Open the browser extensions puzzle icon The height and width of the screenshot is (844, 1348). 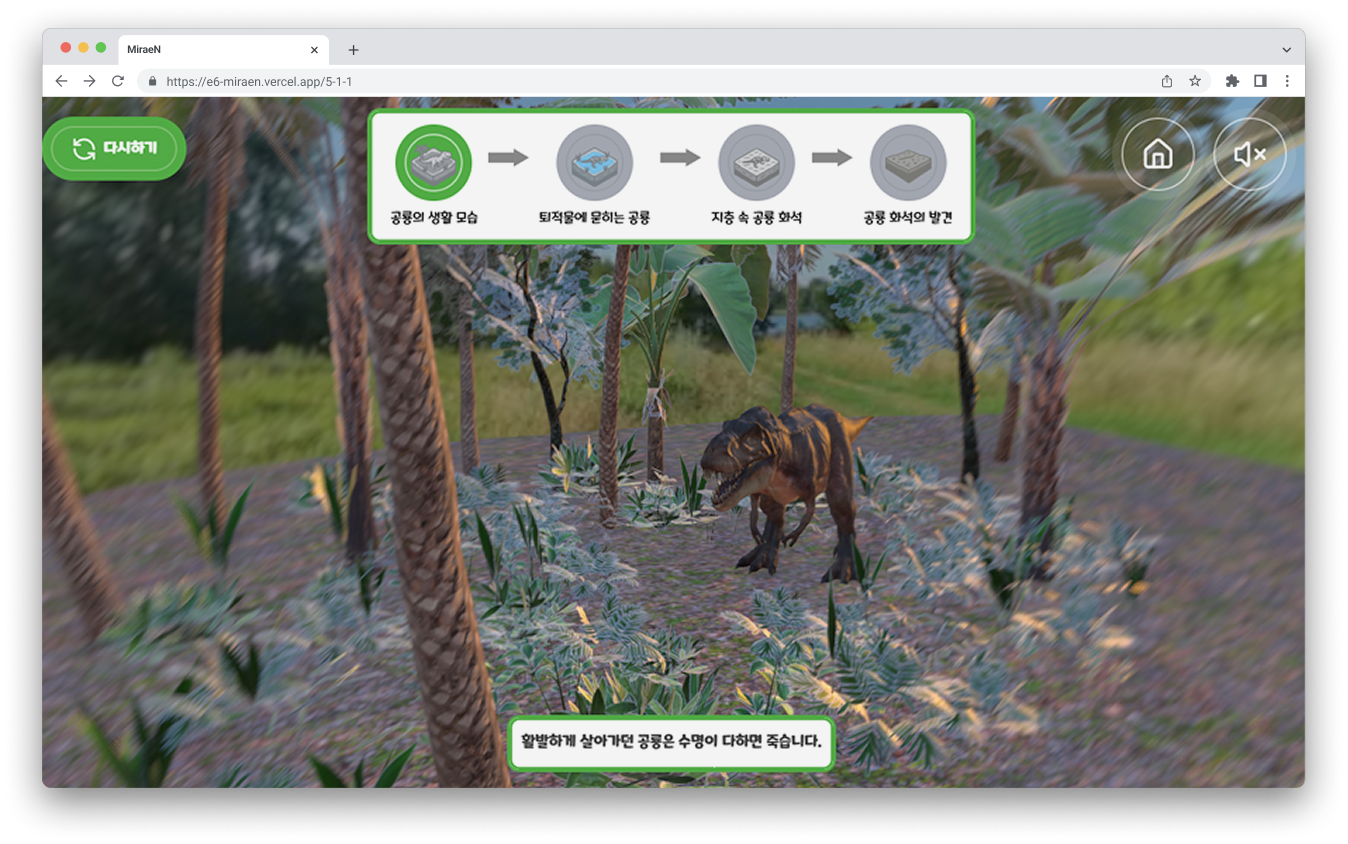(1232, 81)
